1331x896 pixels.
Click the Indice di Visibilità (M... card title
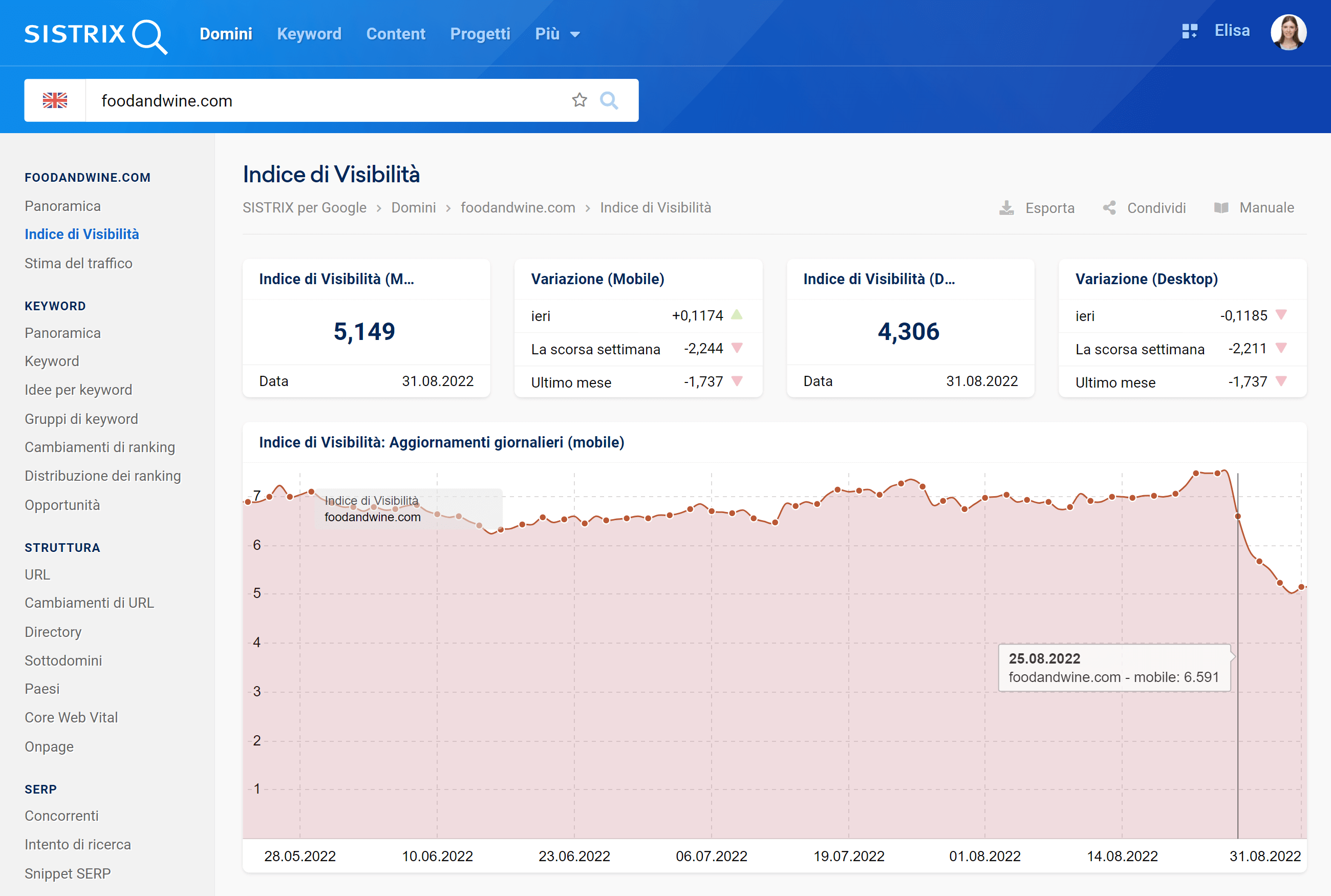click(x=336, y=279)
